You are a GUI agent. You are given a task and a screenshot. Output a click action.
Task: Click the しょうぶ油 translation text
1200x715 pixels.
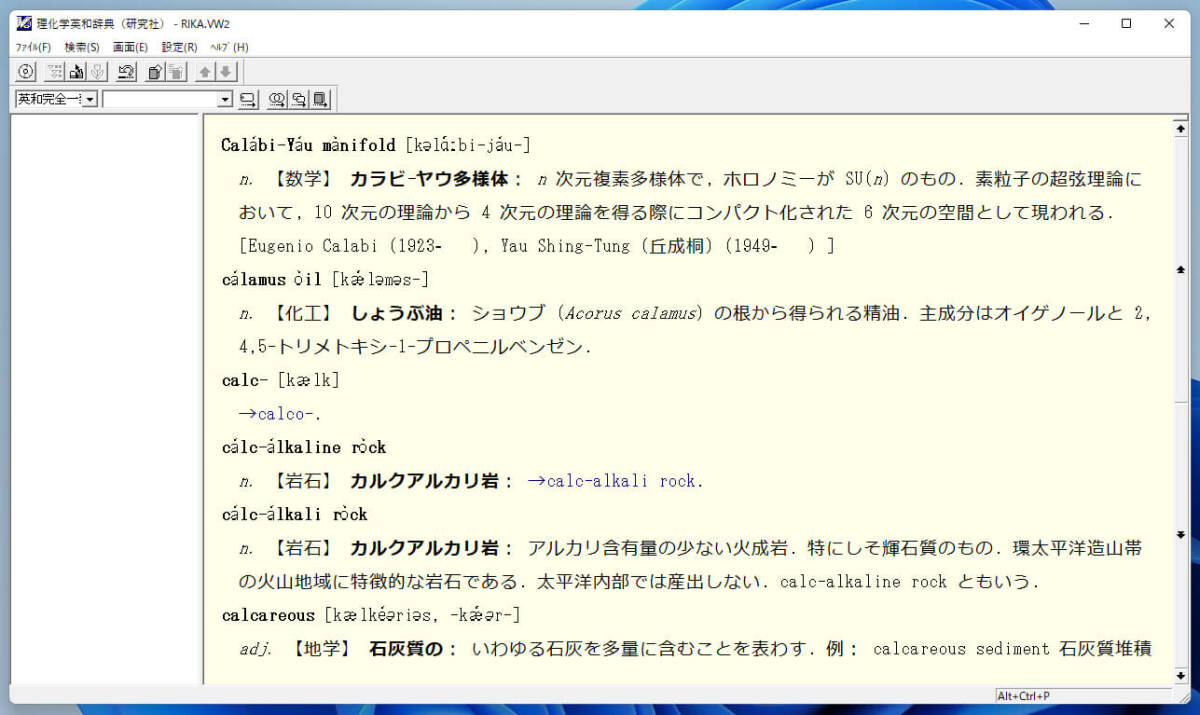coord(396,313)
